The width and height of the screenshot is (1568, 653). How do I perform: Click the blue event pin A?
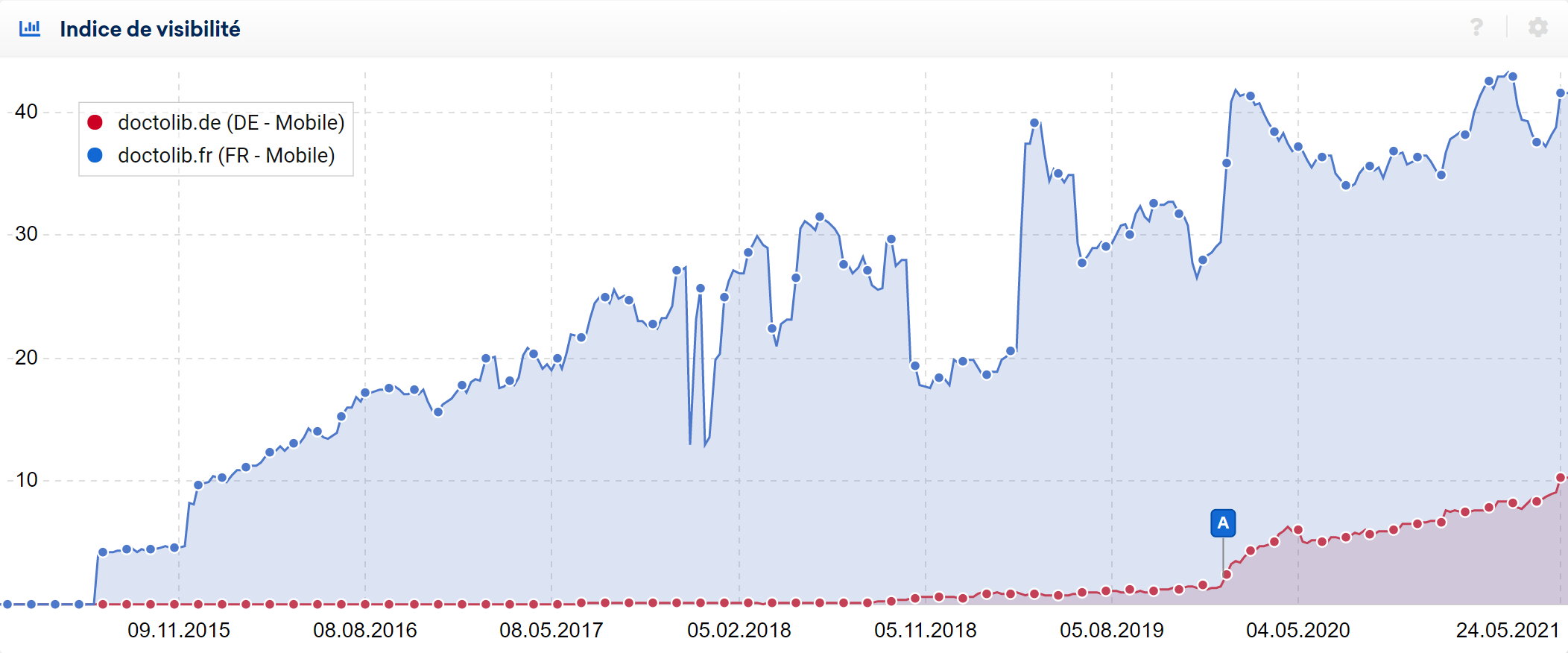point(1223,523)
